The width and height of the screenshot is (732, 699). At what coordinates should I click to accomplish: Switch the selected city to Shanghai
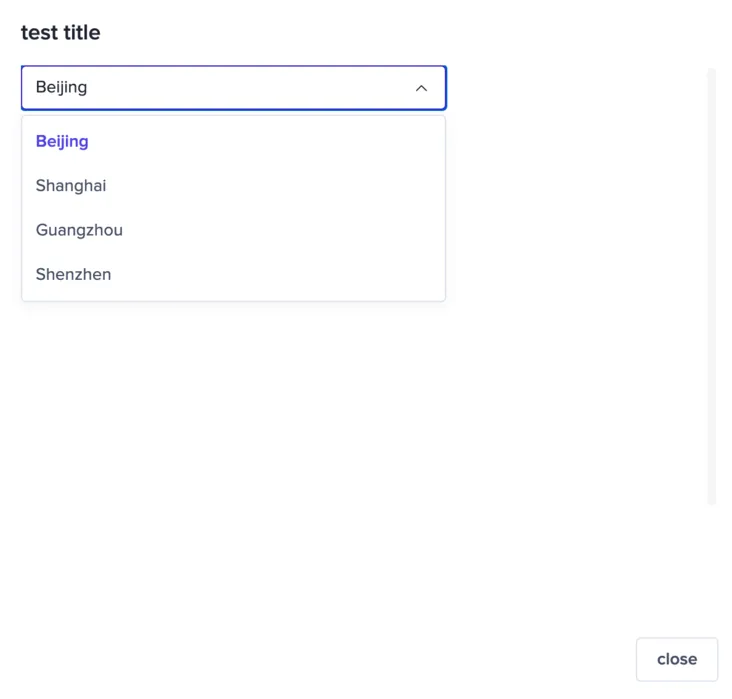233,186
